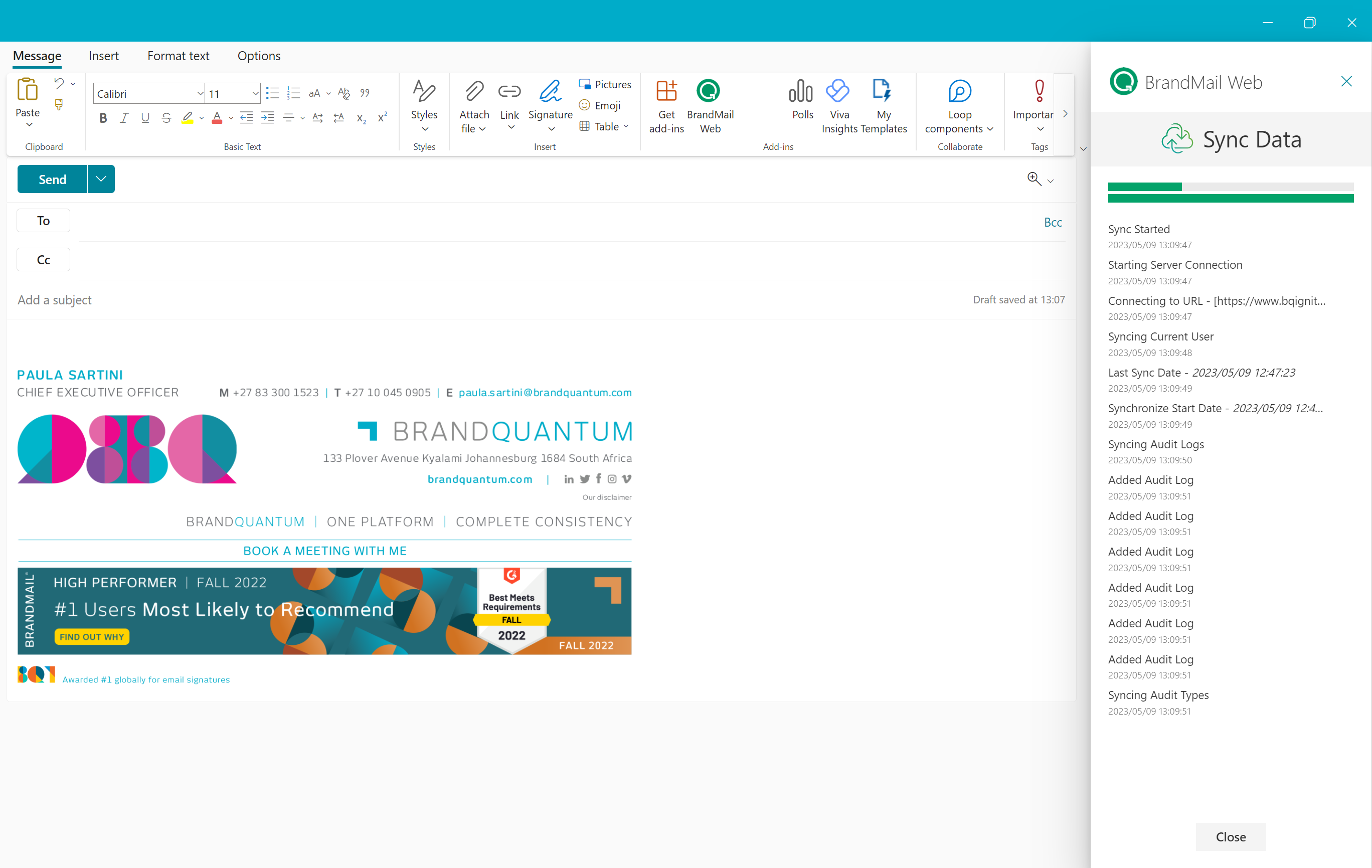The image size is (1372, 868).
Task: Toggle Bold formatting
Action: point(103,118)
